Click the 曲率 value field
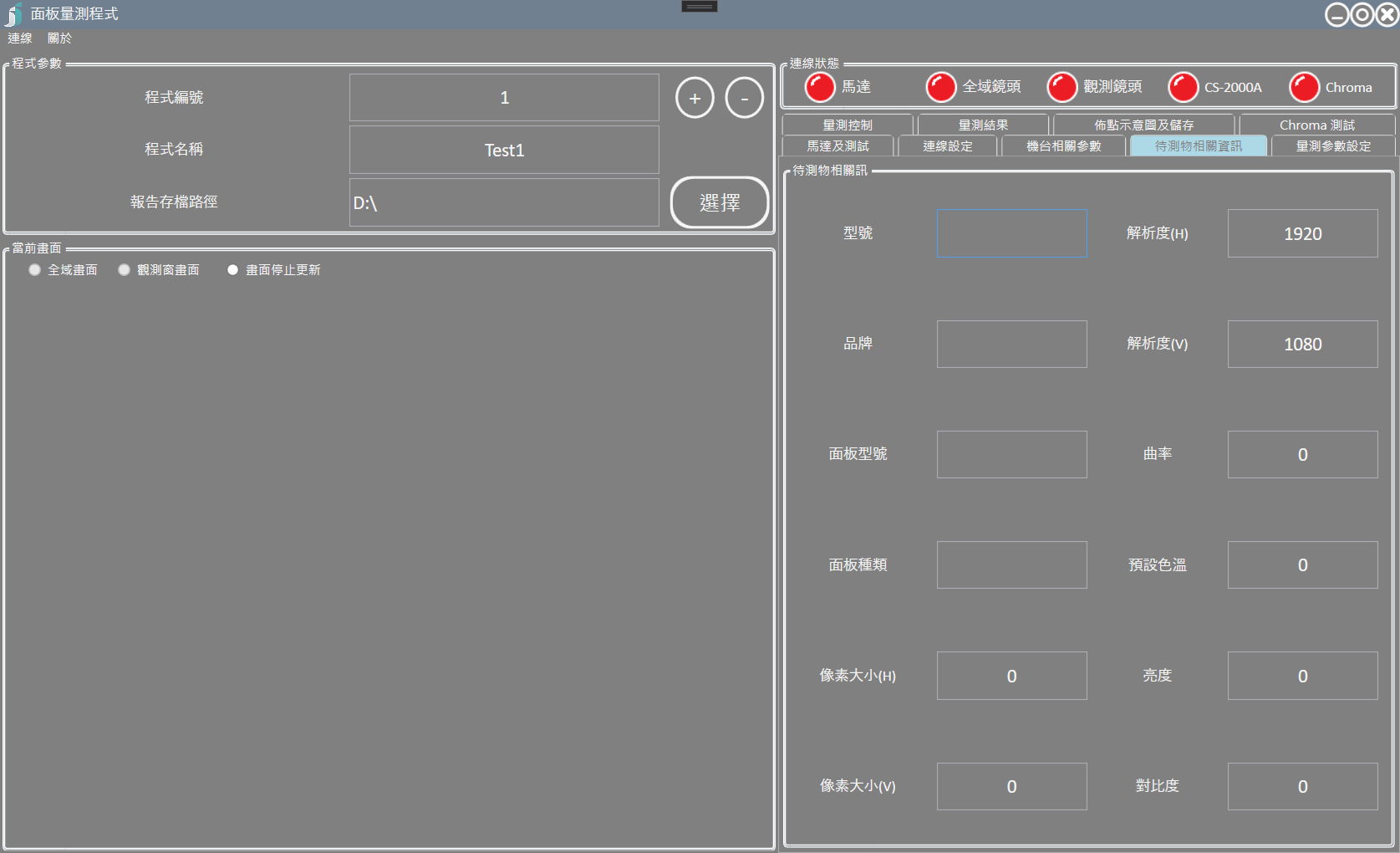 1302,454
